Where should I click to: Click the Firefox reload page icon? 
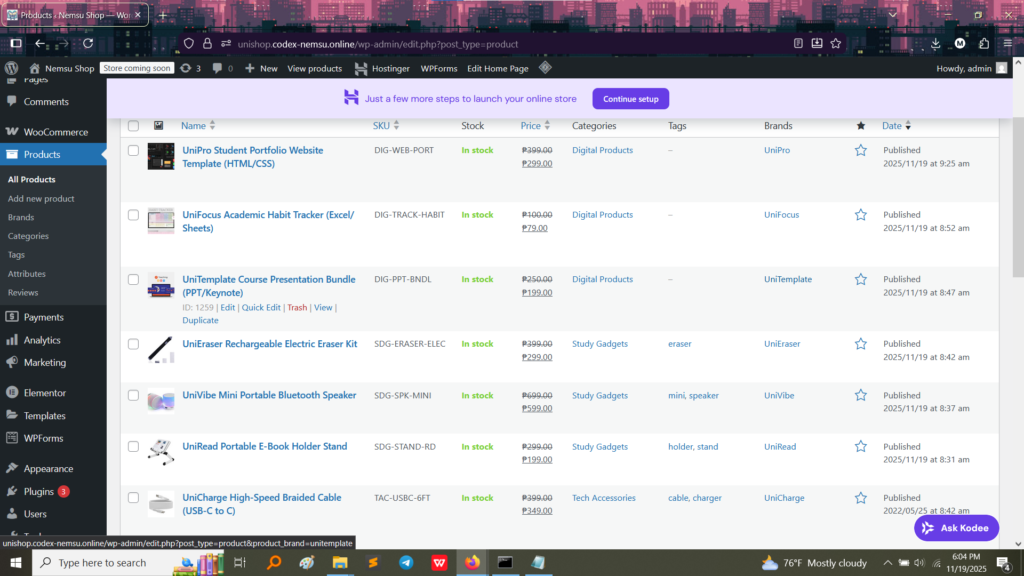point(88,43)
